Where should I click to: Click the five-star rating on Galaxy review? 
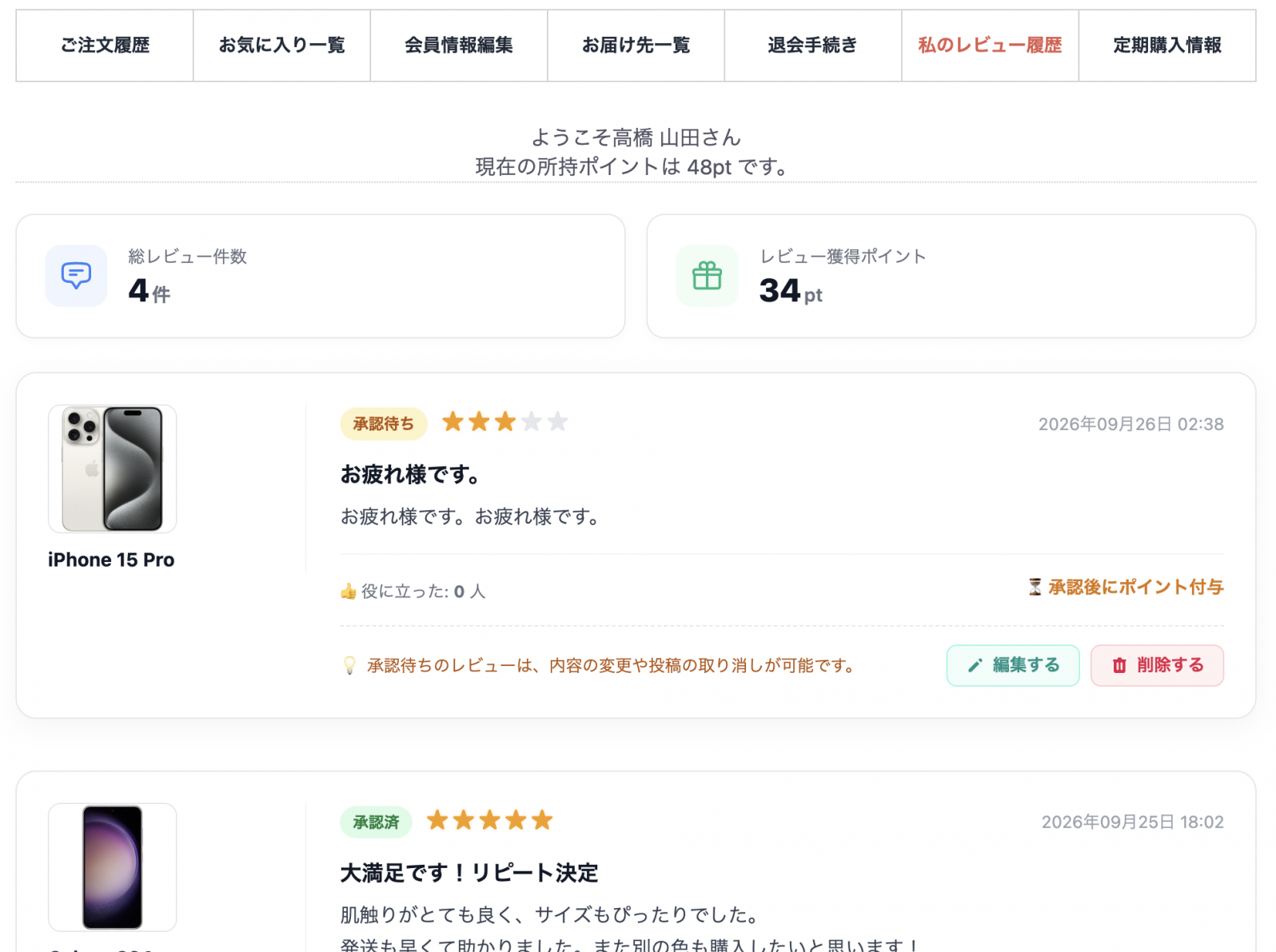(489, 820)
